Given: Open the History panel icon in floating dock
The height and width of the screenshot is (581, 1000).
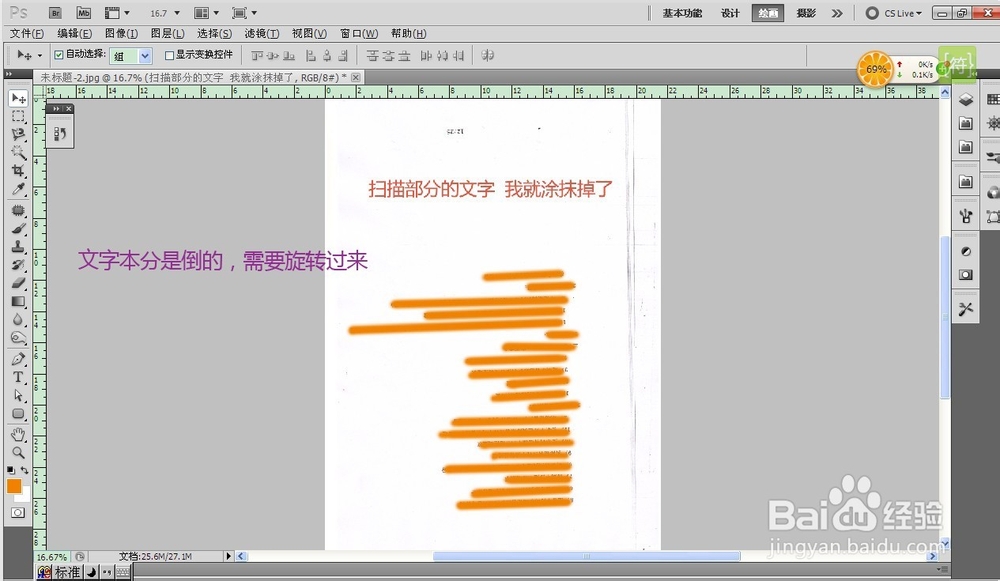Looking at the screenshot, I should (60, 133).
